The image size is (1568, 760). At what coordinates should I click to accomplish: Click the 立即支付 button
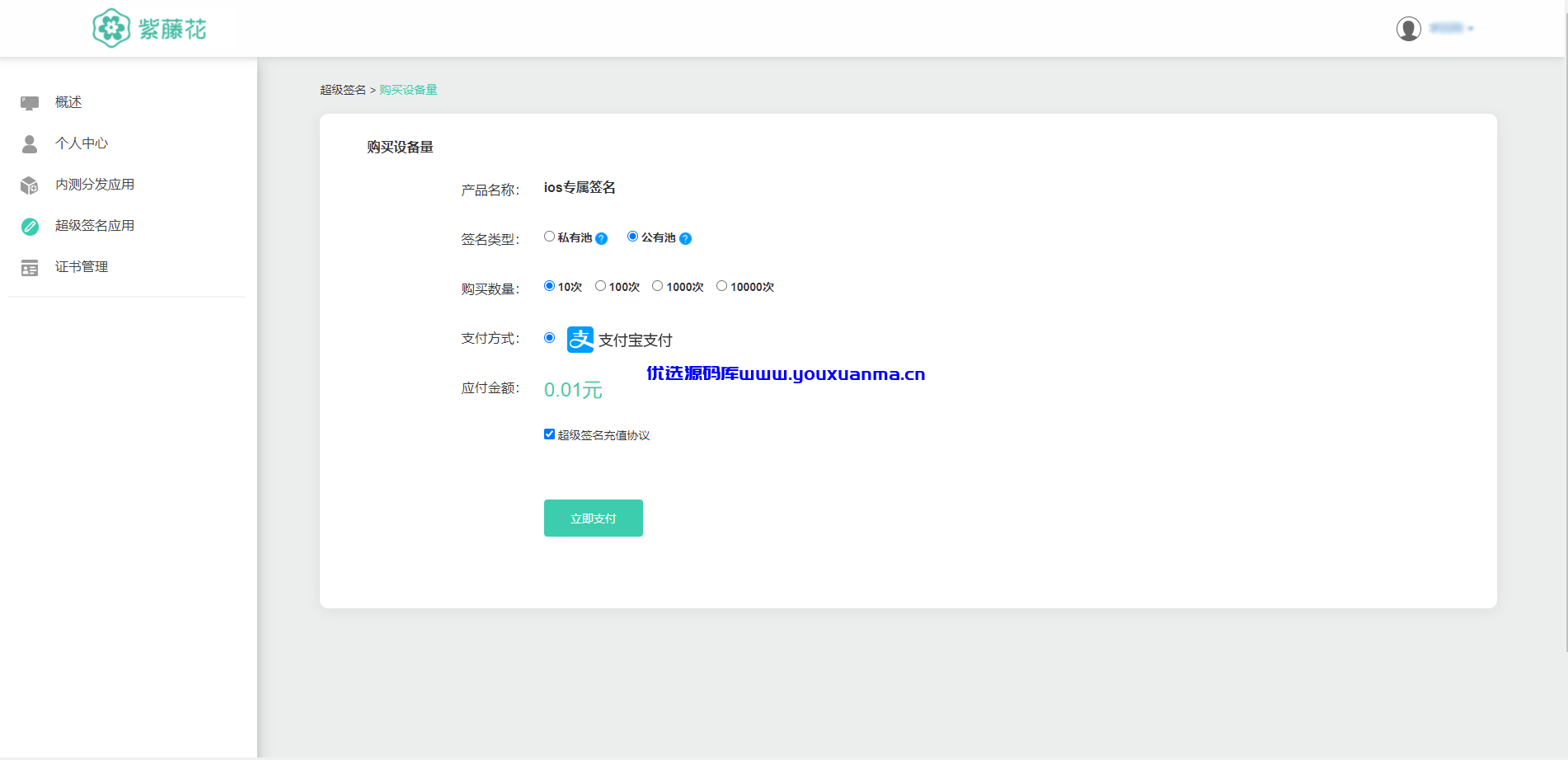594,518
